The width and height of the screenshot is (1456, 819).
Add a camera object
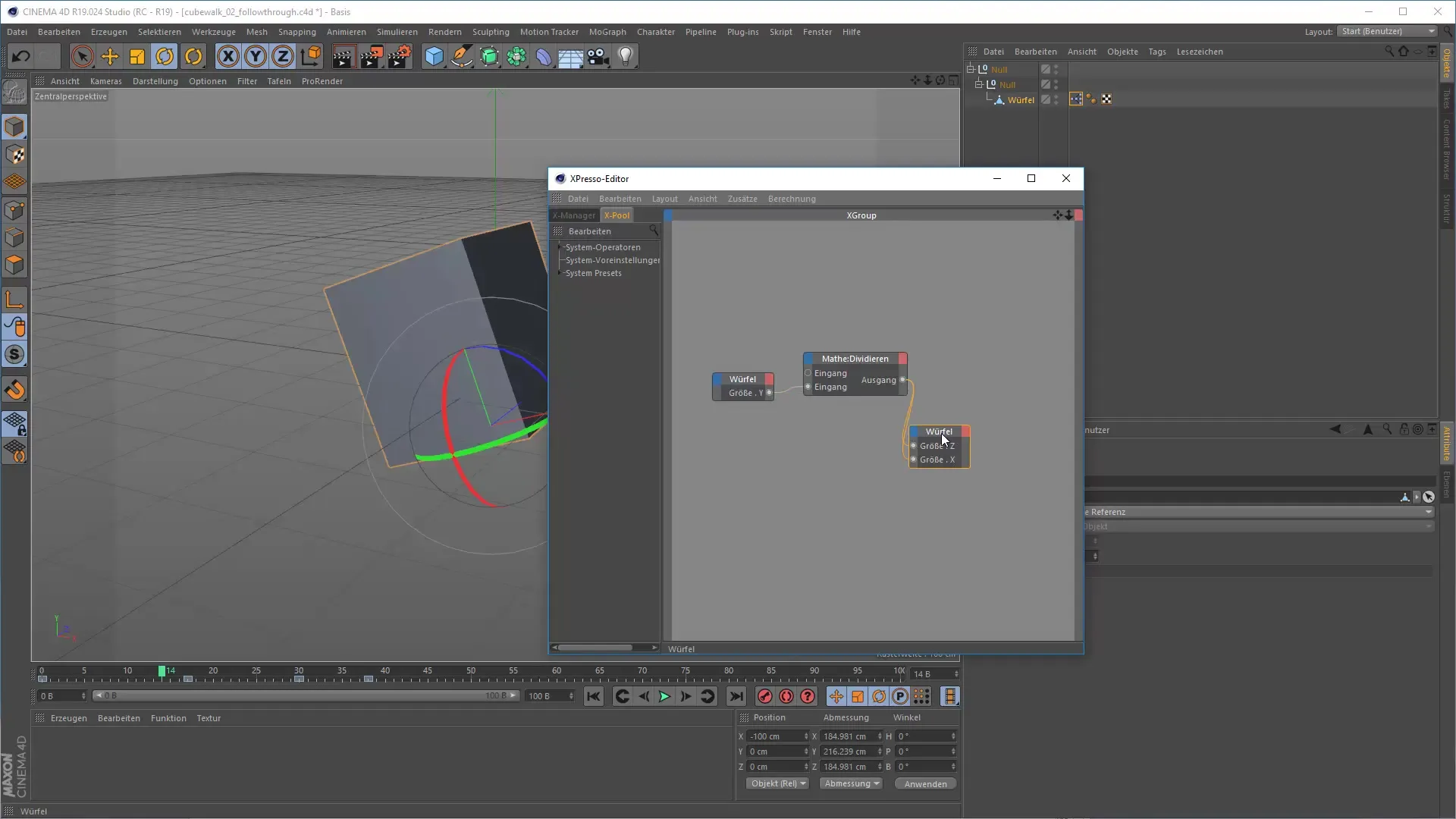[x=598, y=56]
